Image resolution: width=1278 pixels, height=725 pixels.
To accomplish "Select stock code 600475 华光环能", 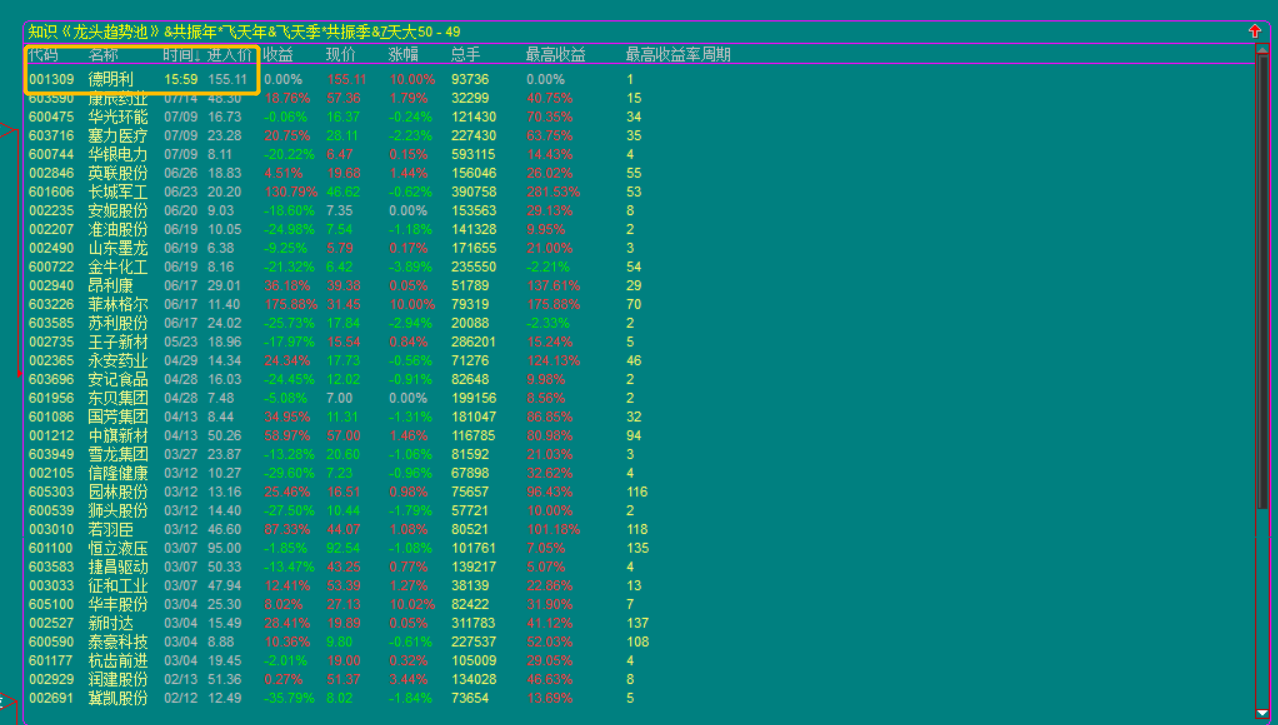I will click(50, 117).
